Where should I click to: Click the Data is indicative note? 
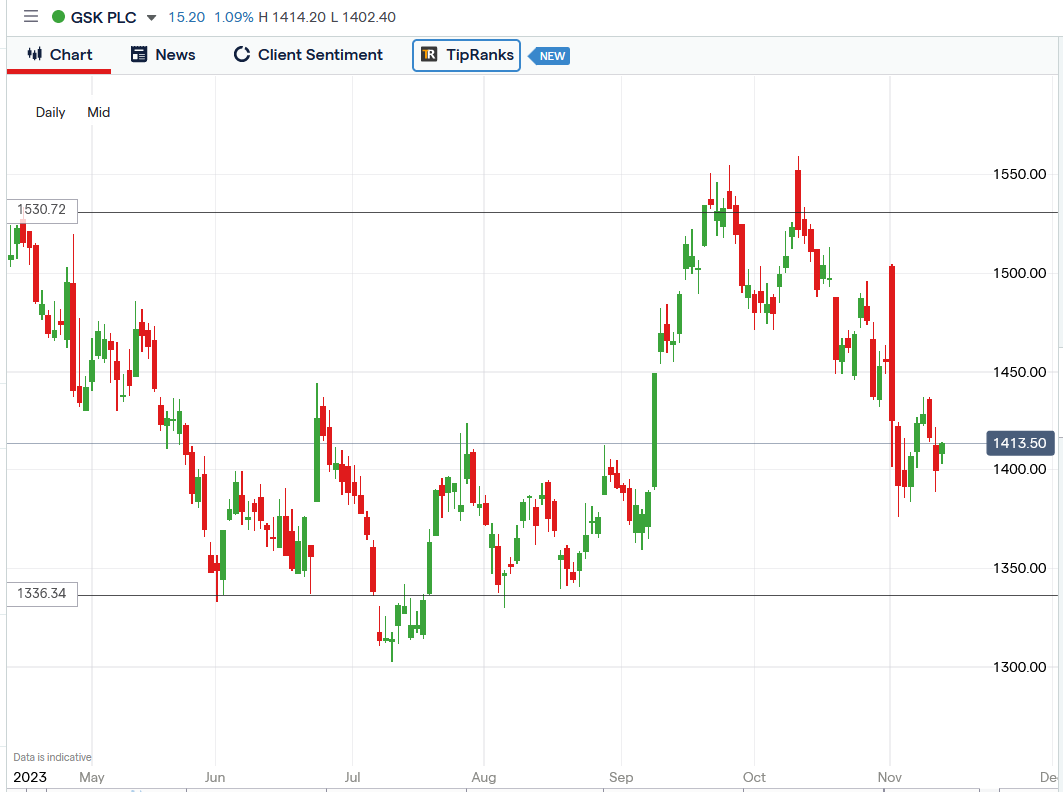tap(52, 757)
